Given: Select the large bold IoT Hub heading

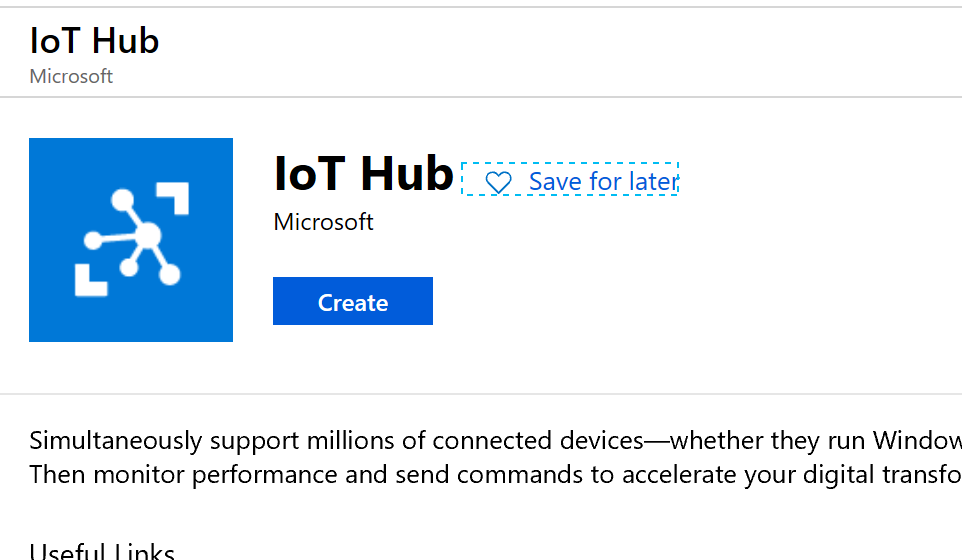Looking at the screenshot, I should coord(363,174).
